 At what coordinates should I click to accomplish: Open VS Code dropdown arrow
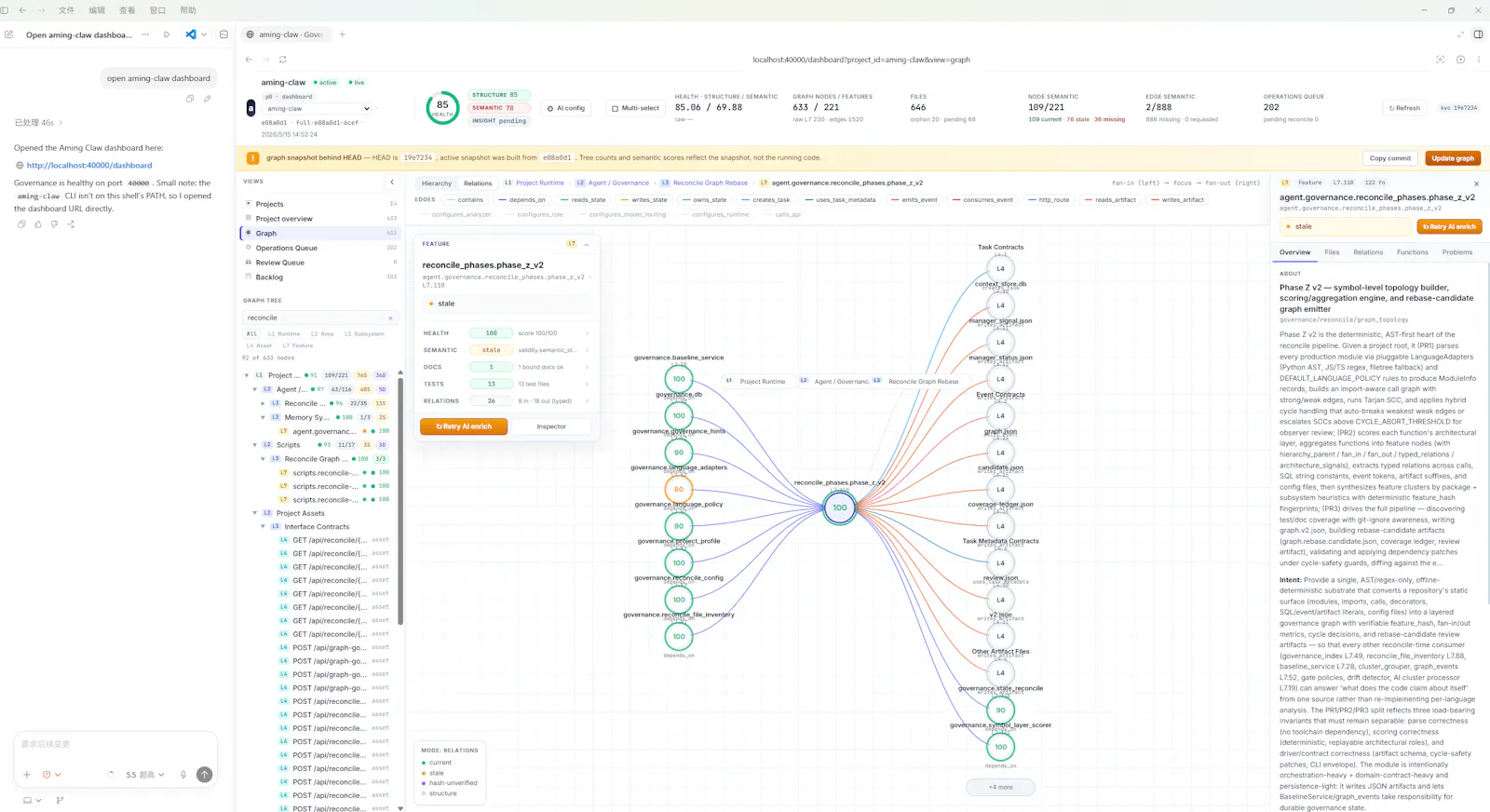click(x=204, y=34)
